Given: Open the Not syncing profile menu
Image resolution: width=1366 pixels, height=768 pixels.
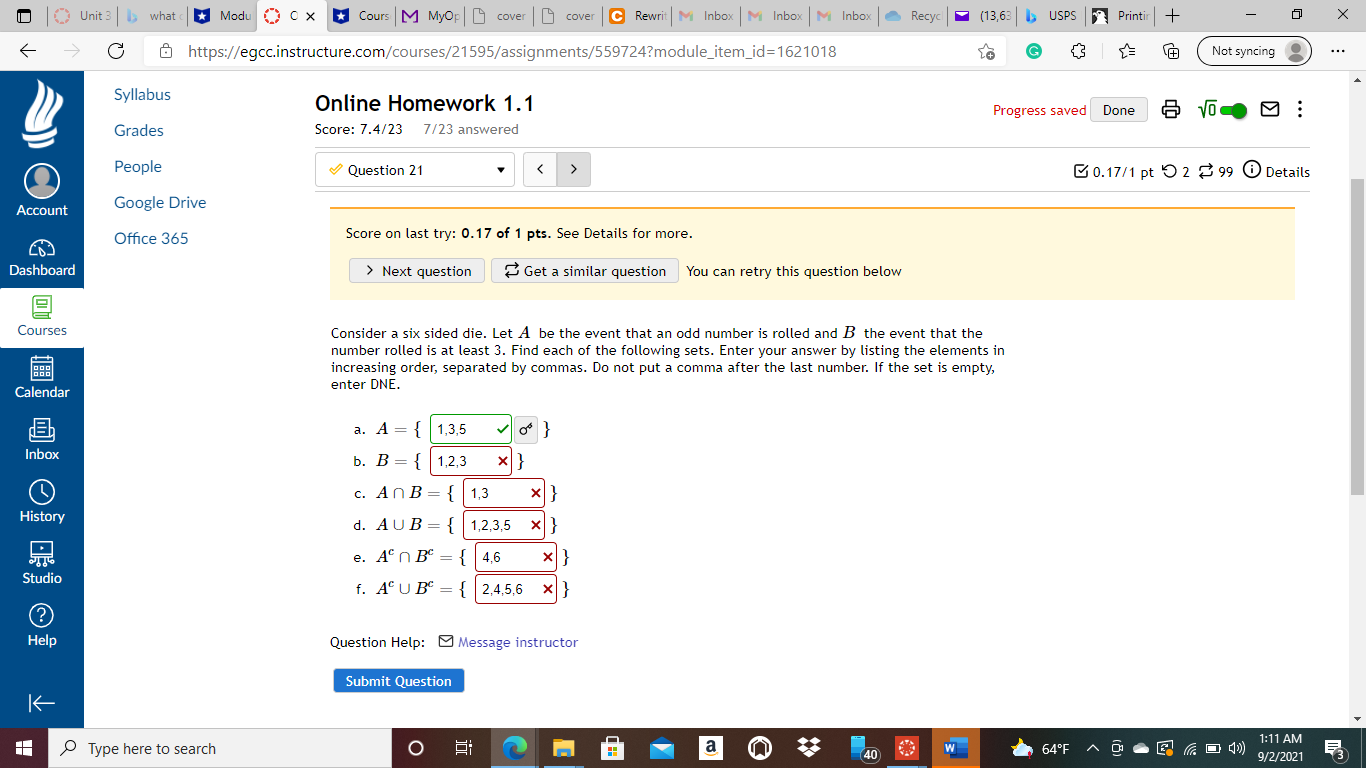Looking at the screenshot, I should [1253, 51].
